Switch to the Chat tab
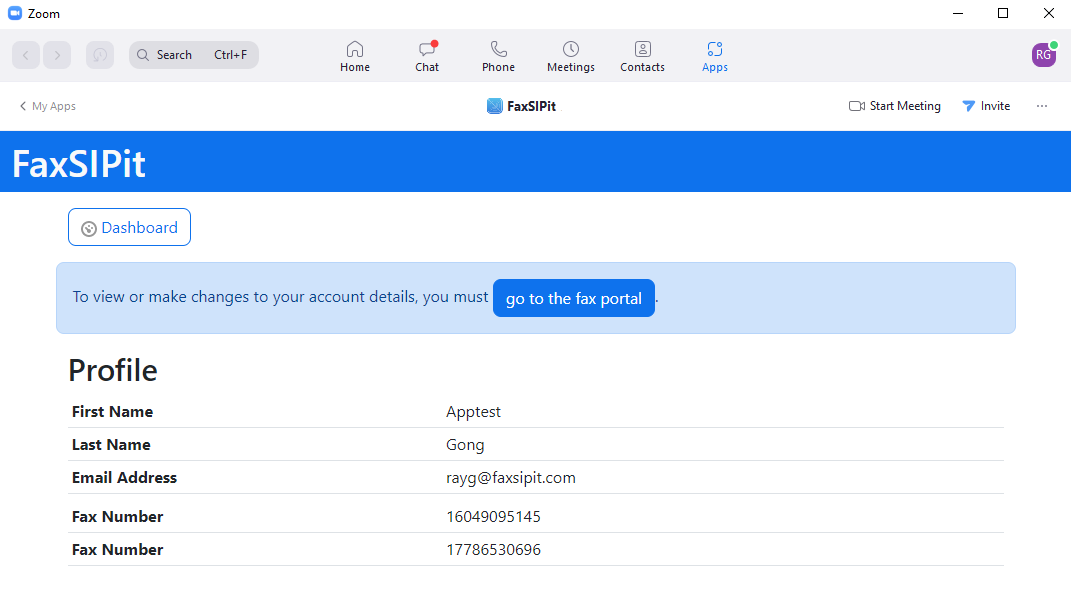Image resolution: width=1071 pixels, height=604 pixels. [427, 56]
